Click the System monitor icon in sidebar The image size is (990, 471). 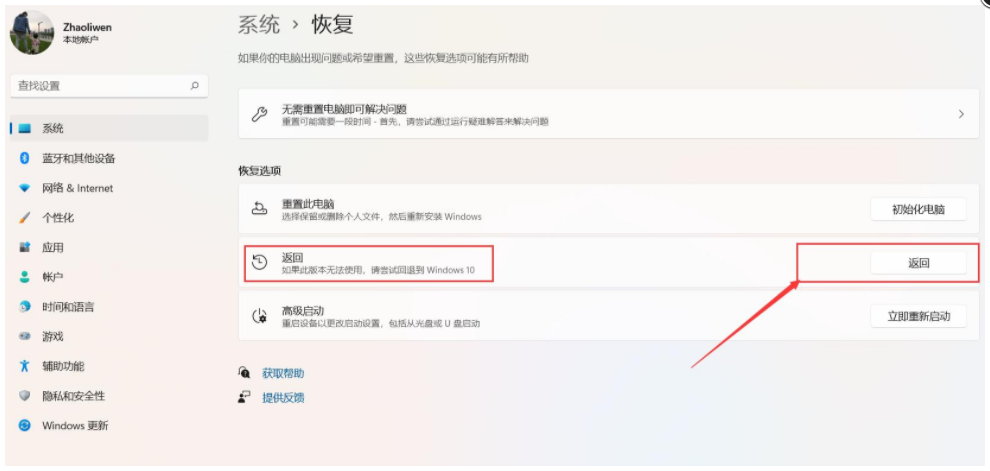pyautogui.click(x=25, y=129)
